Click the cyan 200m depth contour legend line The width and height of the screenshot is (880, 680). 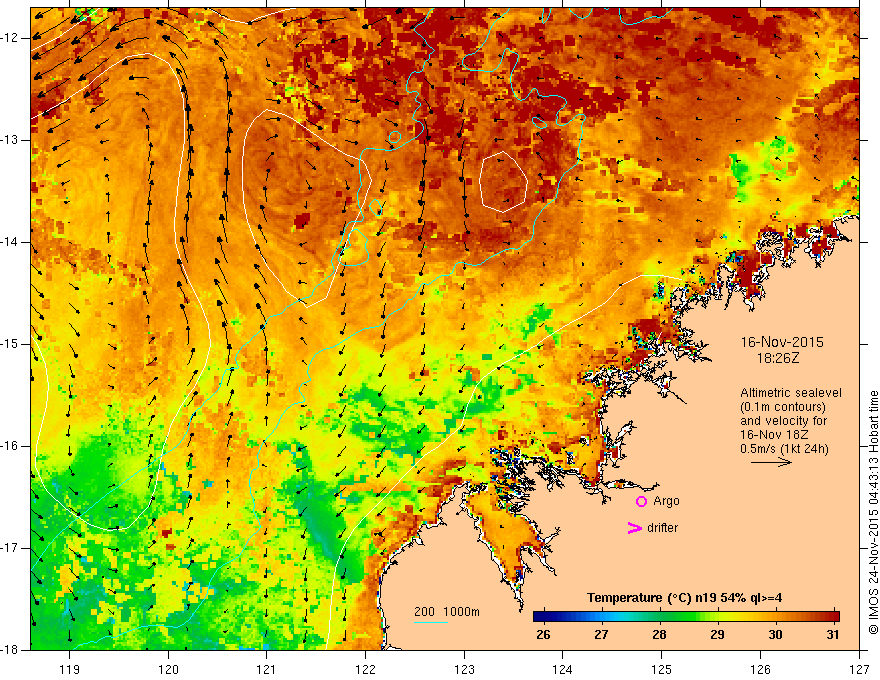430,622
